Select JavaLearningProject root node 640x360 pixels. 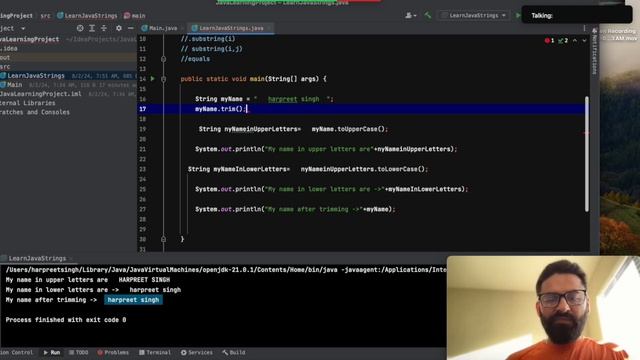pos(29,39)
